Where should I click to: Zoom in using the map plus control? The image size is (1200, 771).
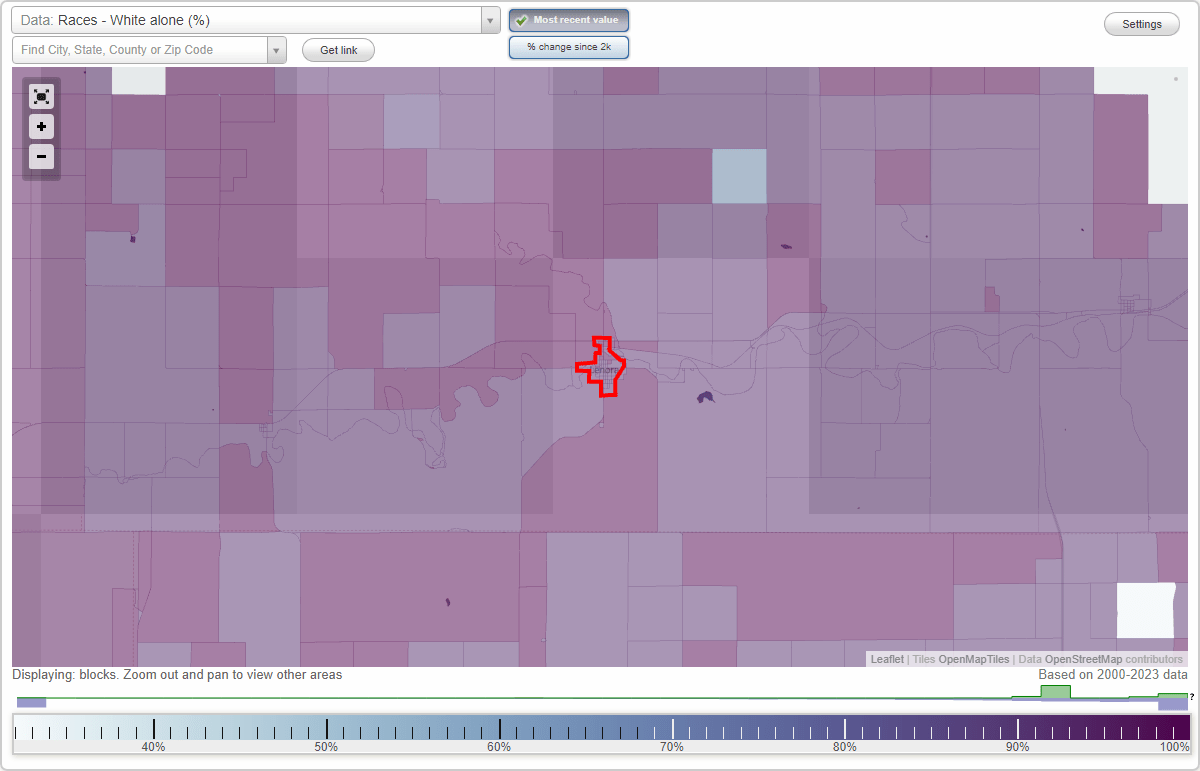click(x=41, y=127)
